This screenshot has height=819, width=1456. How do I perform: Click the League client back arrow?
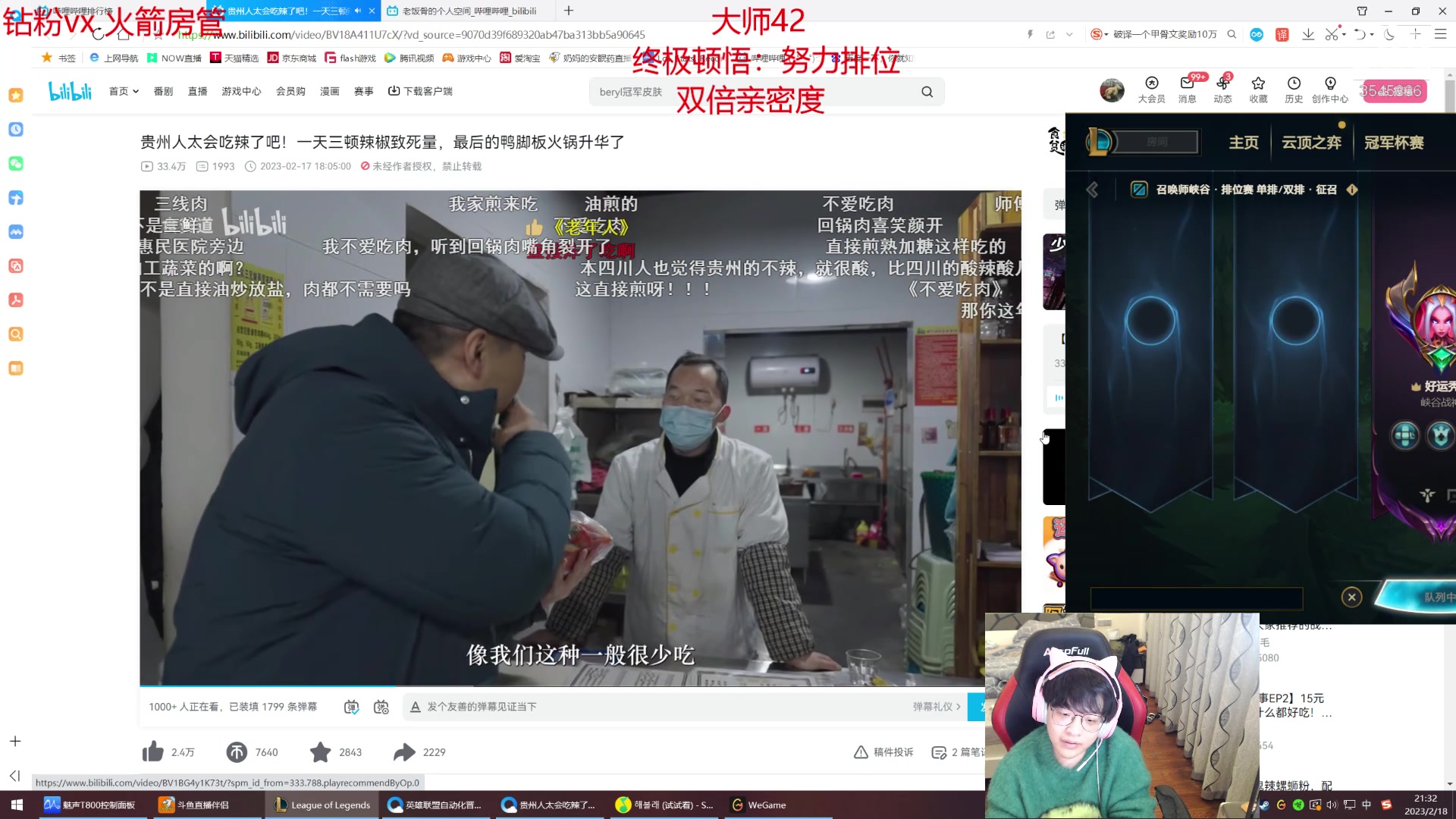[x=1092, y=190]
